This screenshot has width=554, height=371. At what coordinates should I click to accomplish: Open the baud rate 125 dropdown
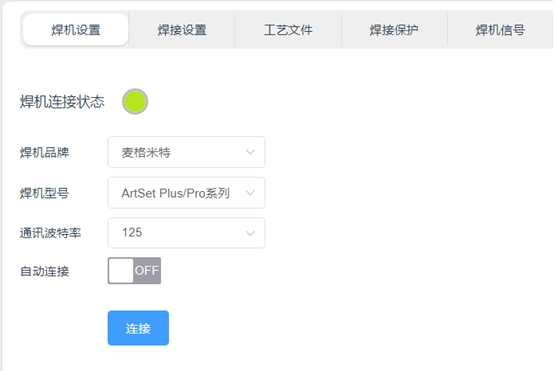coord(187,233)
